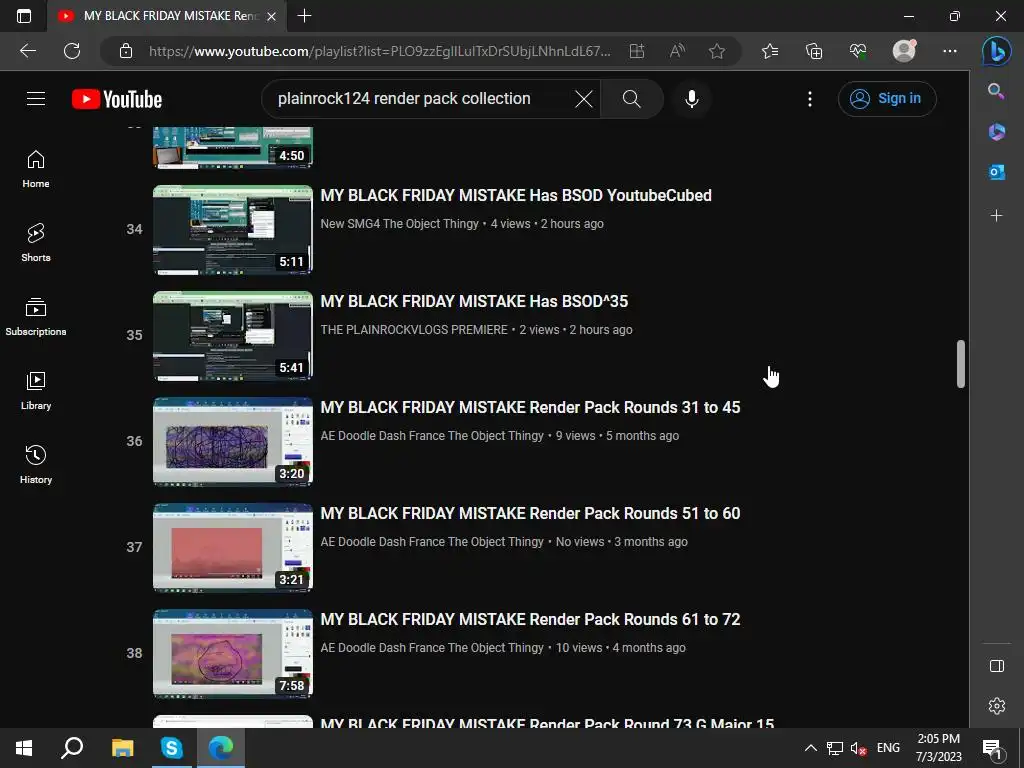Show hidden tray icons chevron
The width and height of the screenshot is (1024, 768).
coord(810,748)
